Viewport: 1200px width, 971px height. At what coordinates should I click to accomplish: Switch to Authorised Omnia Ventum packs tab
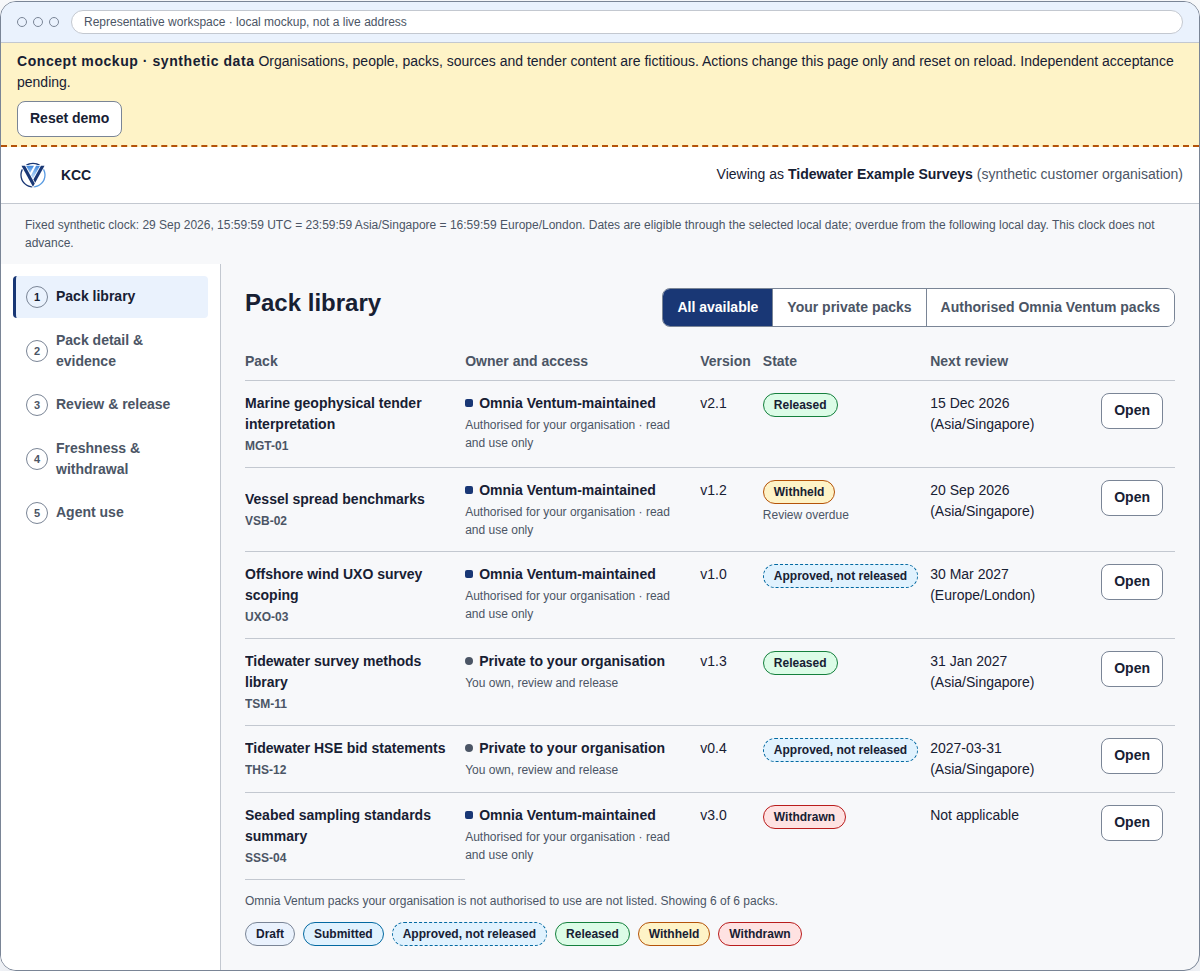click(x=1050, y=308)
